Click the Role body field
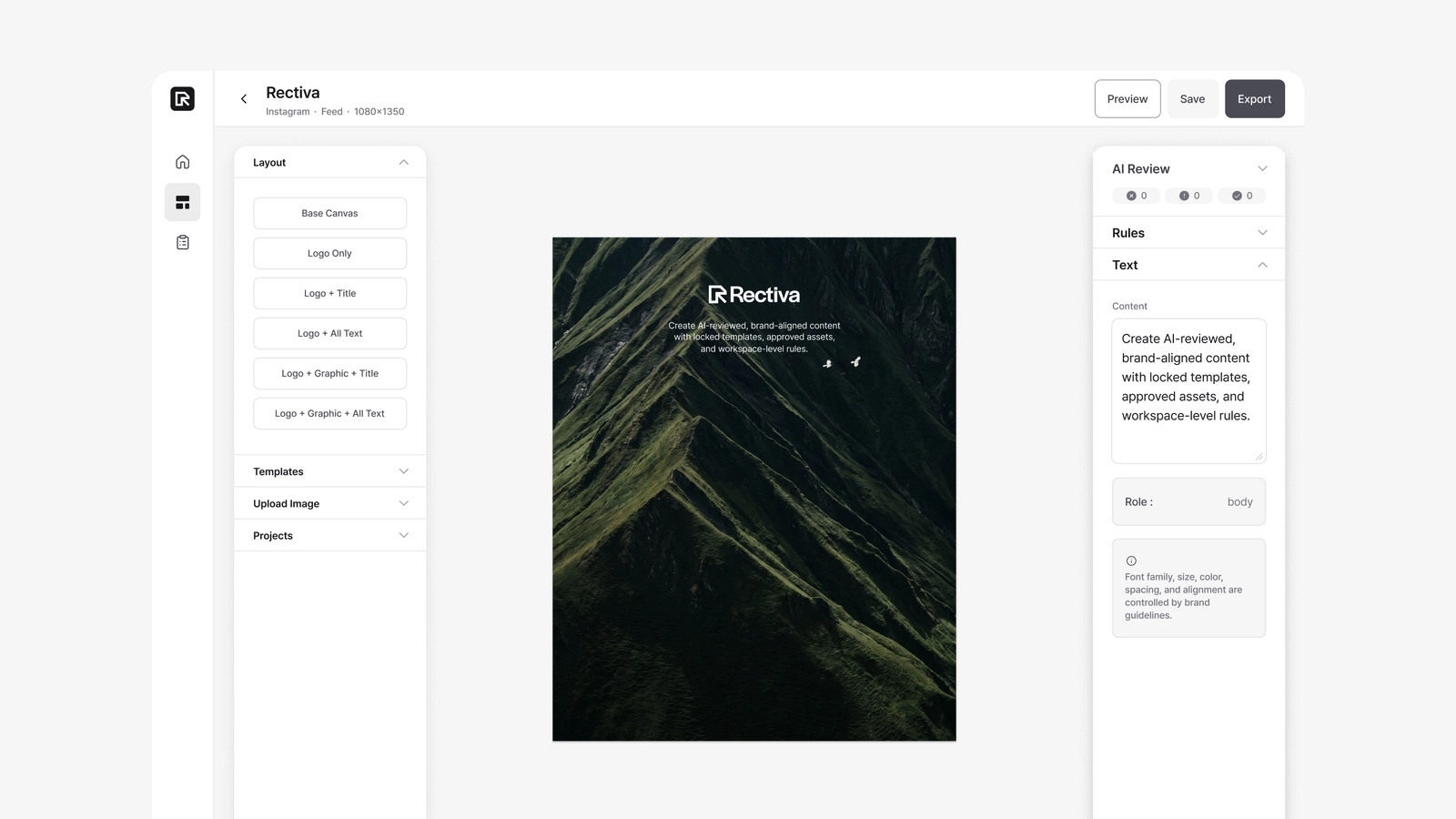 [x=1188, y=501]
